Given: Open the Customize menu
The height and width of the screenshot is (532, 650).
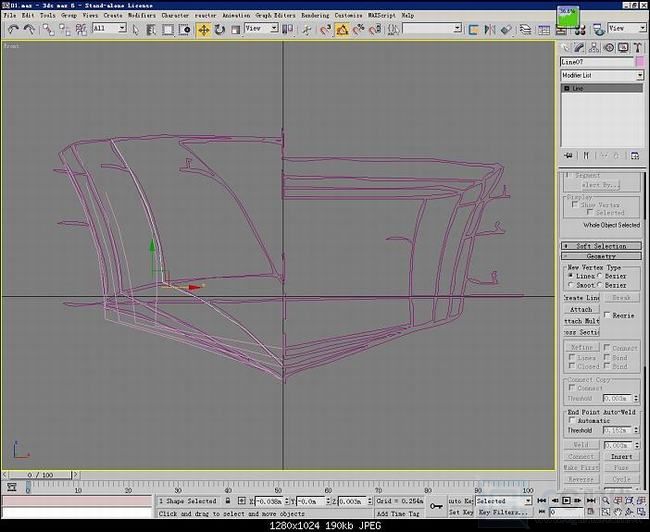Looking at the screenshot, I should [x=348, y=15].
